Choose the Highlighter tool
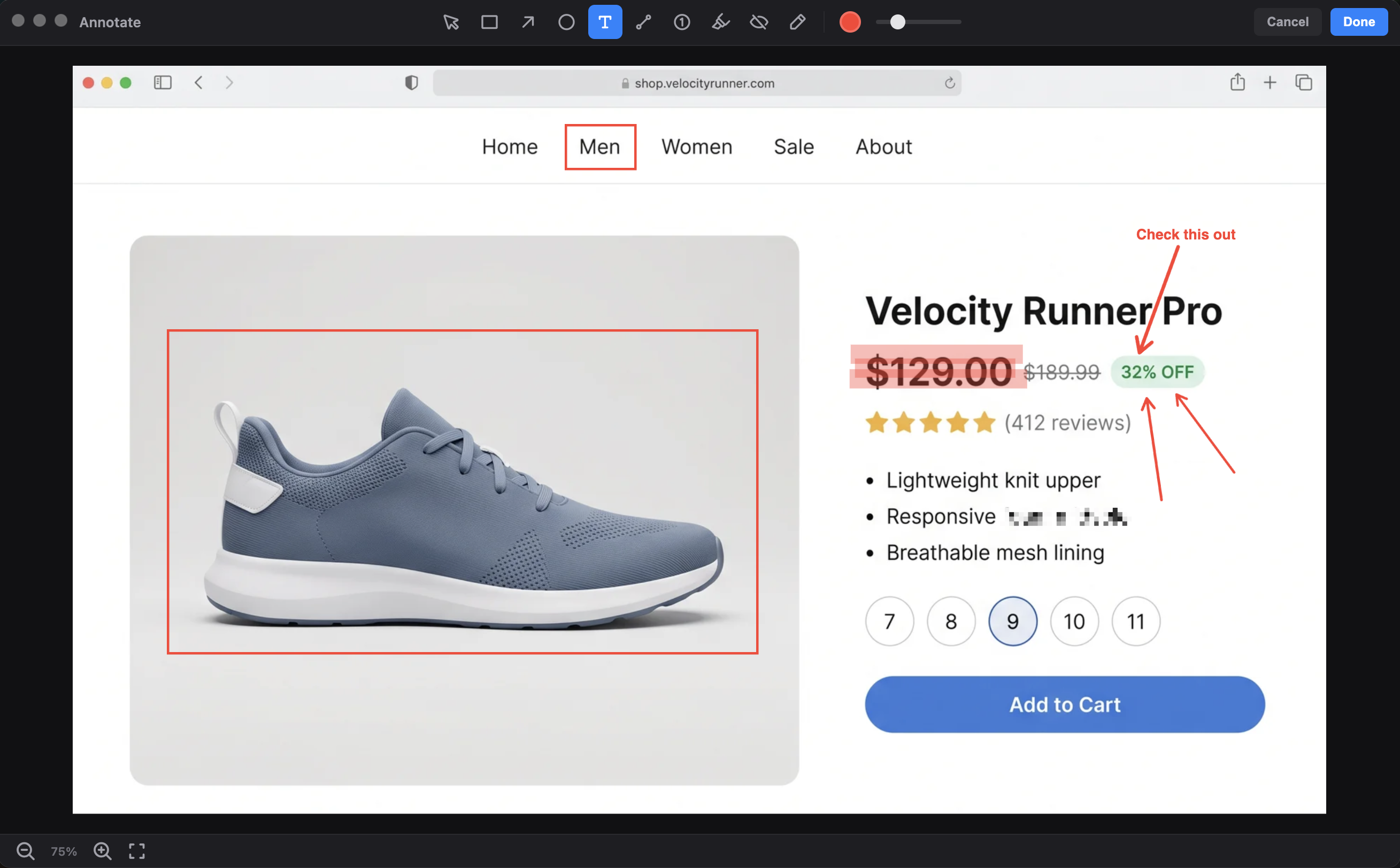Image resolution: width=1400 pixels, height=868 pixels. (720, 22)
